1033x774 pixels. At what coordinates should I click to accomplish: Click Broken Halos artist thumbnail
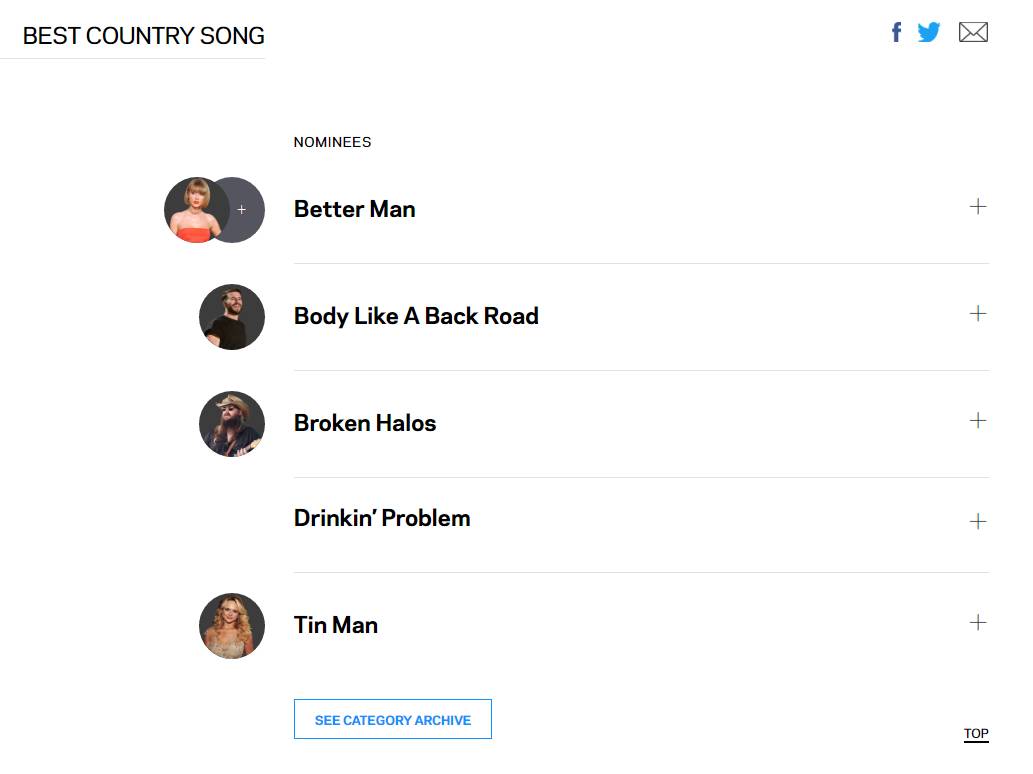coord(232,424)
